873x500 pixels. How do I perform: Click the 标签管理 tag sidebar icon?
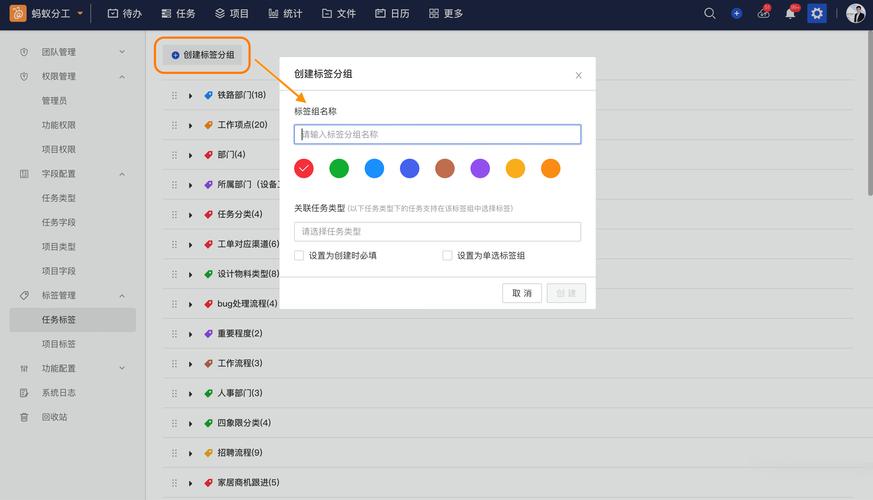(x=24, y=295)
